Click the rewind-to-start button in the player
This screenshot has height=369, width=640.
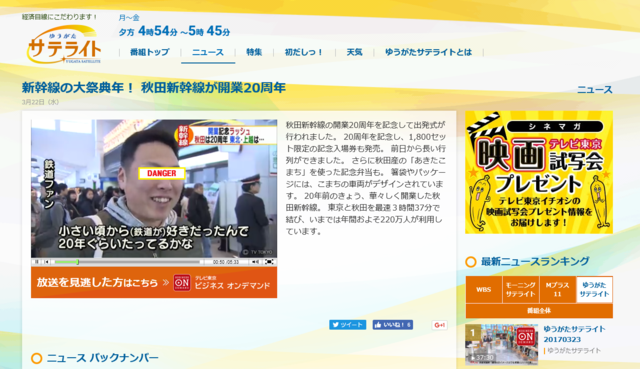coord(47,262)
